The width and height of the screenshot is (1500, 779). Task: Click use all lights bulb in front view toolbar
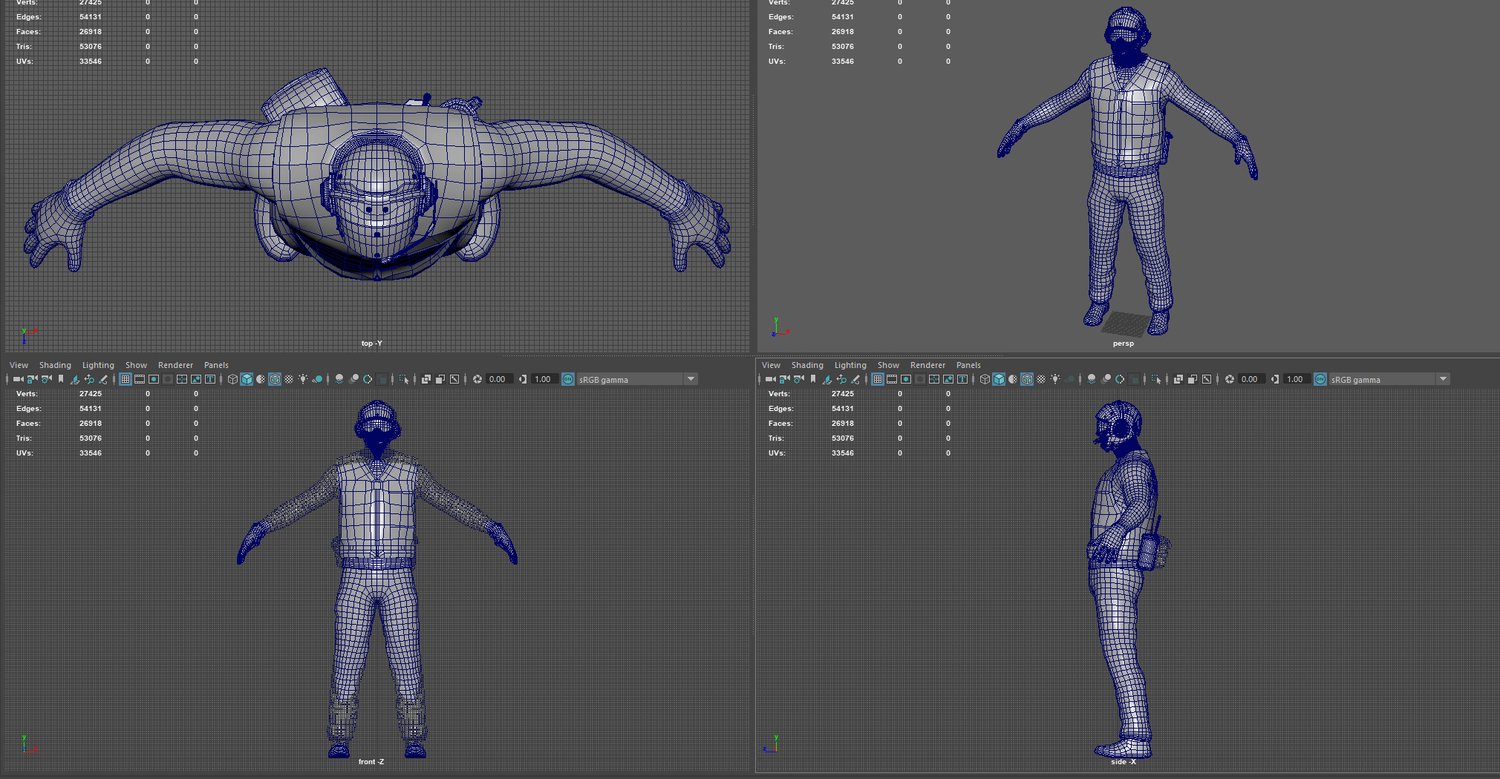pyautogui.click(x=303, y=380)
